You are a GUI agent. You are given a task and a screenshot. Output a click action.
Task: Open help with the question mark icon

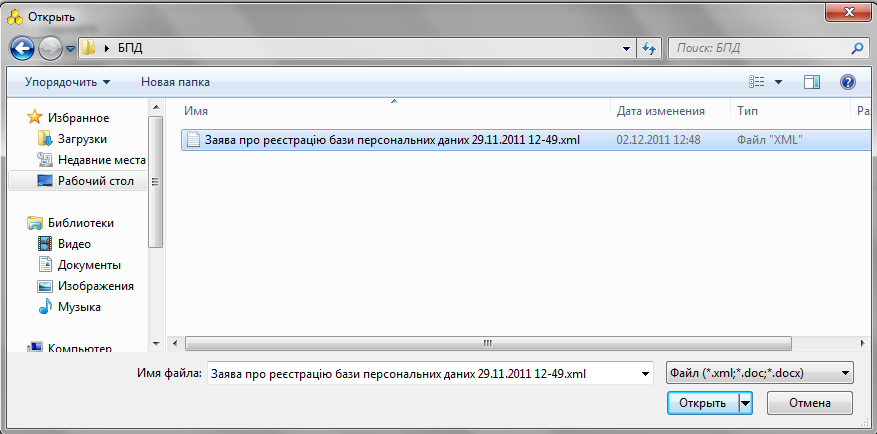click(x=848, y=82)
